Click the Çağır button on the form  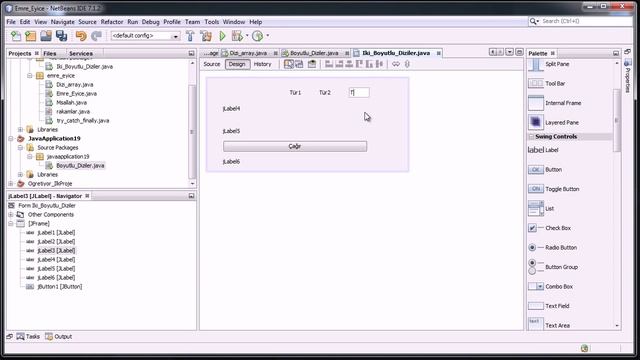295,146
